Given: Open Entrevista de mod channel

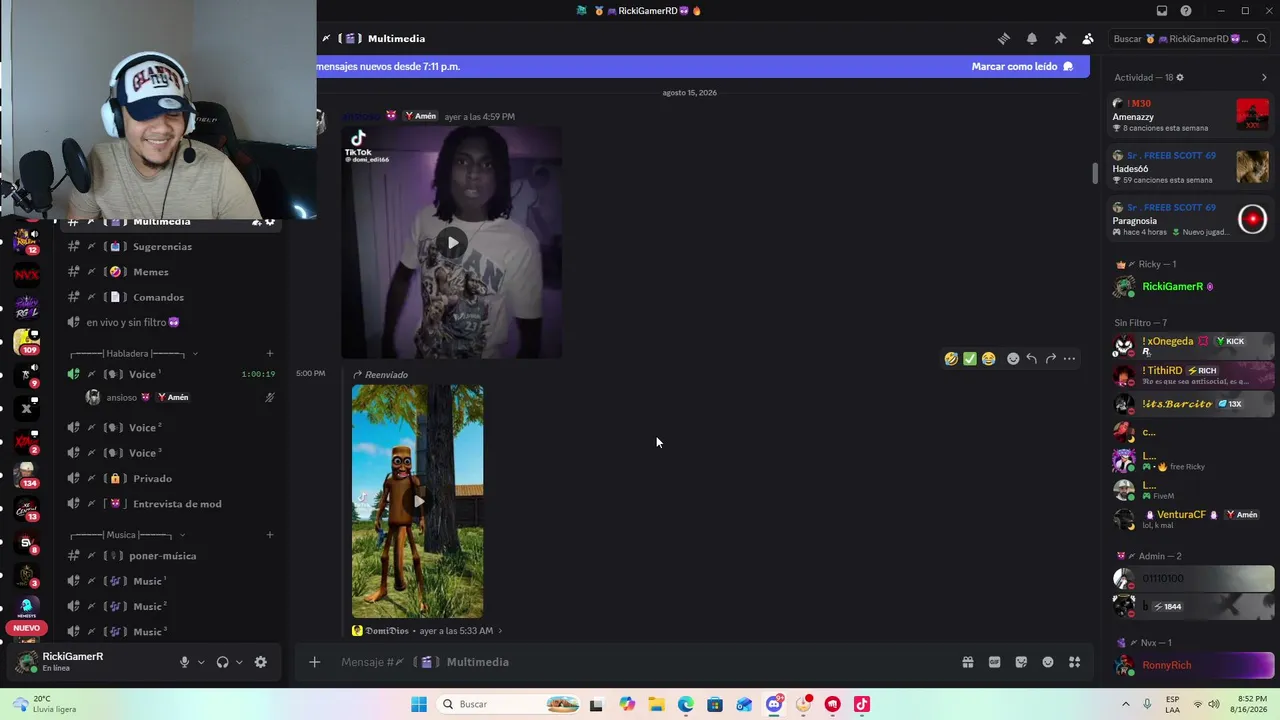Looking at the screenshot, I should click(x=171, y=504).
